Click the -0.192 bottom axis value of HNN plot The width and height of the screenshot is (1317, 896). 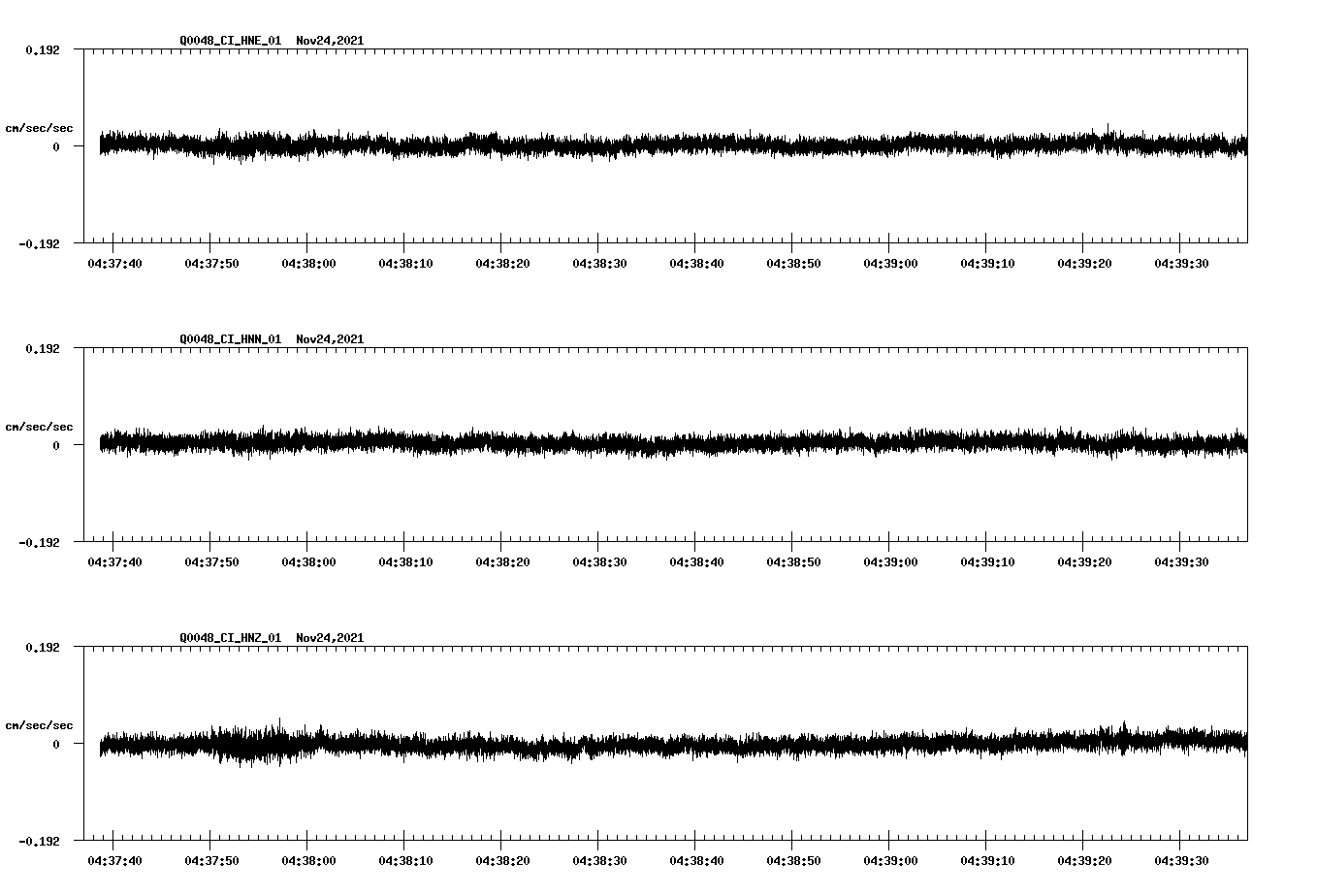tap(39, 543)
